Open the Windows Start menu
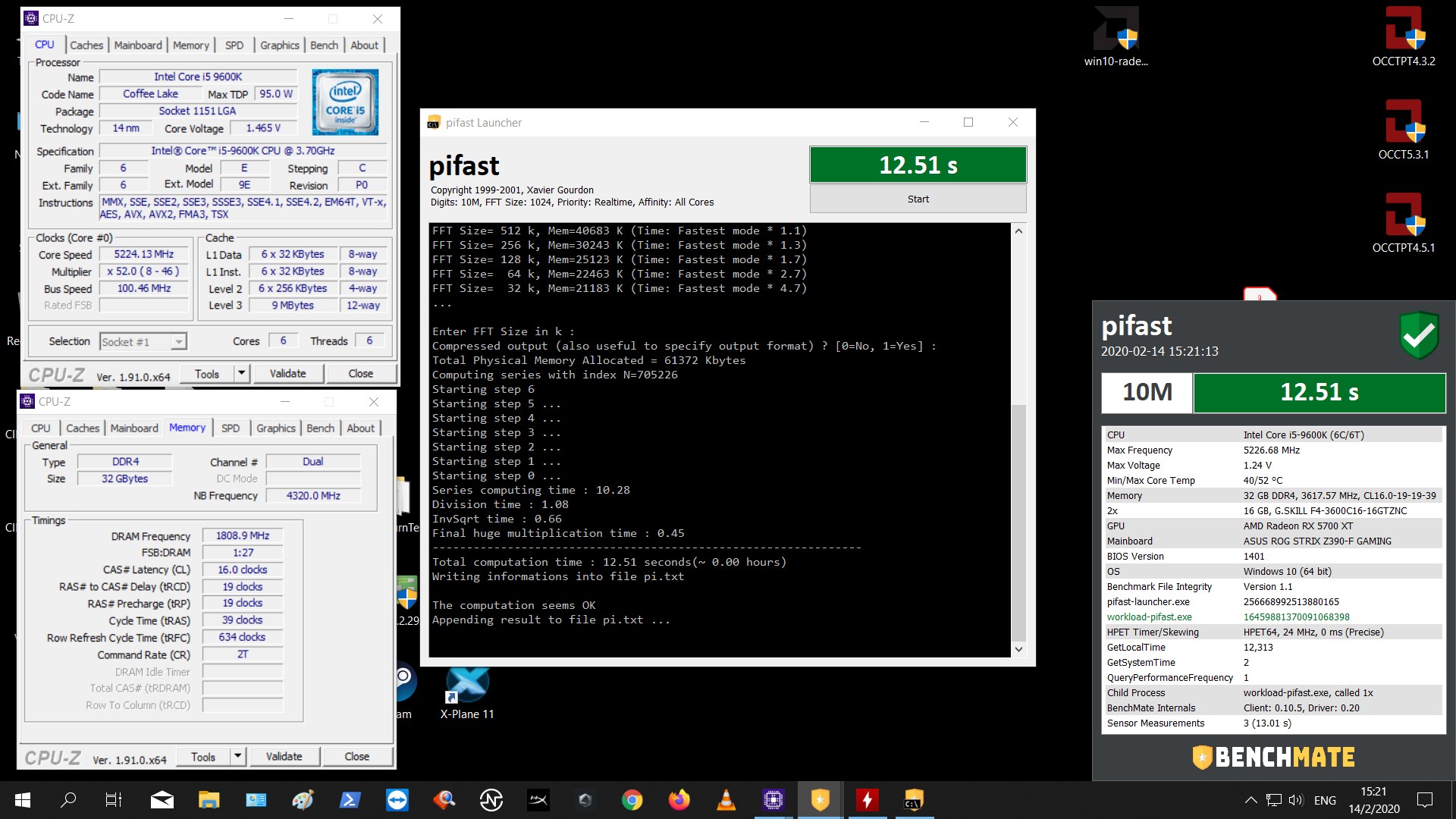 [x=23, y=800]
